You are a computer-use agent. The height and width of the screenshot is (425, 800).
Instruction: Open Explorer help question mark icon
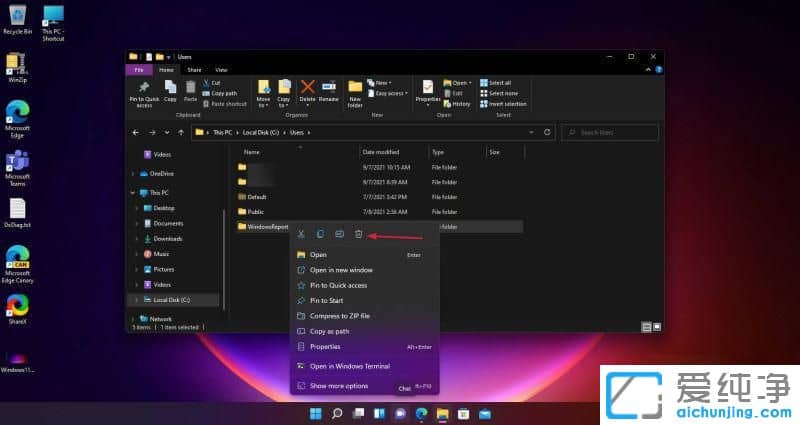pos(659,70)
